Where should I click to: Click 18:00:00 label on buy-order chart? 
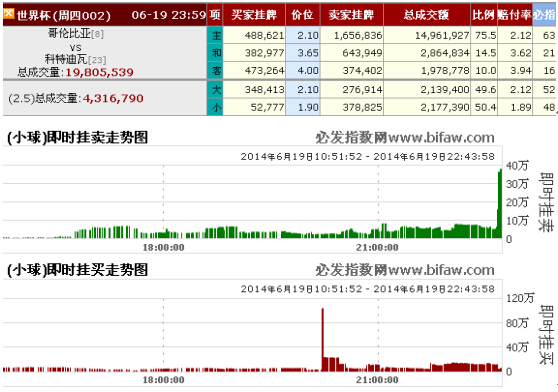163,380
